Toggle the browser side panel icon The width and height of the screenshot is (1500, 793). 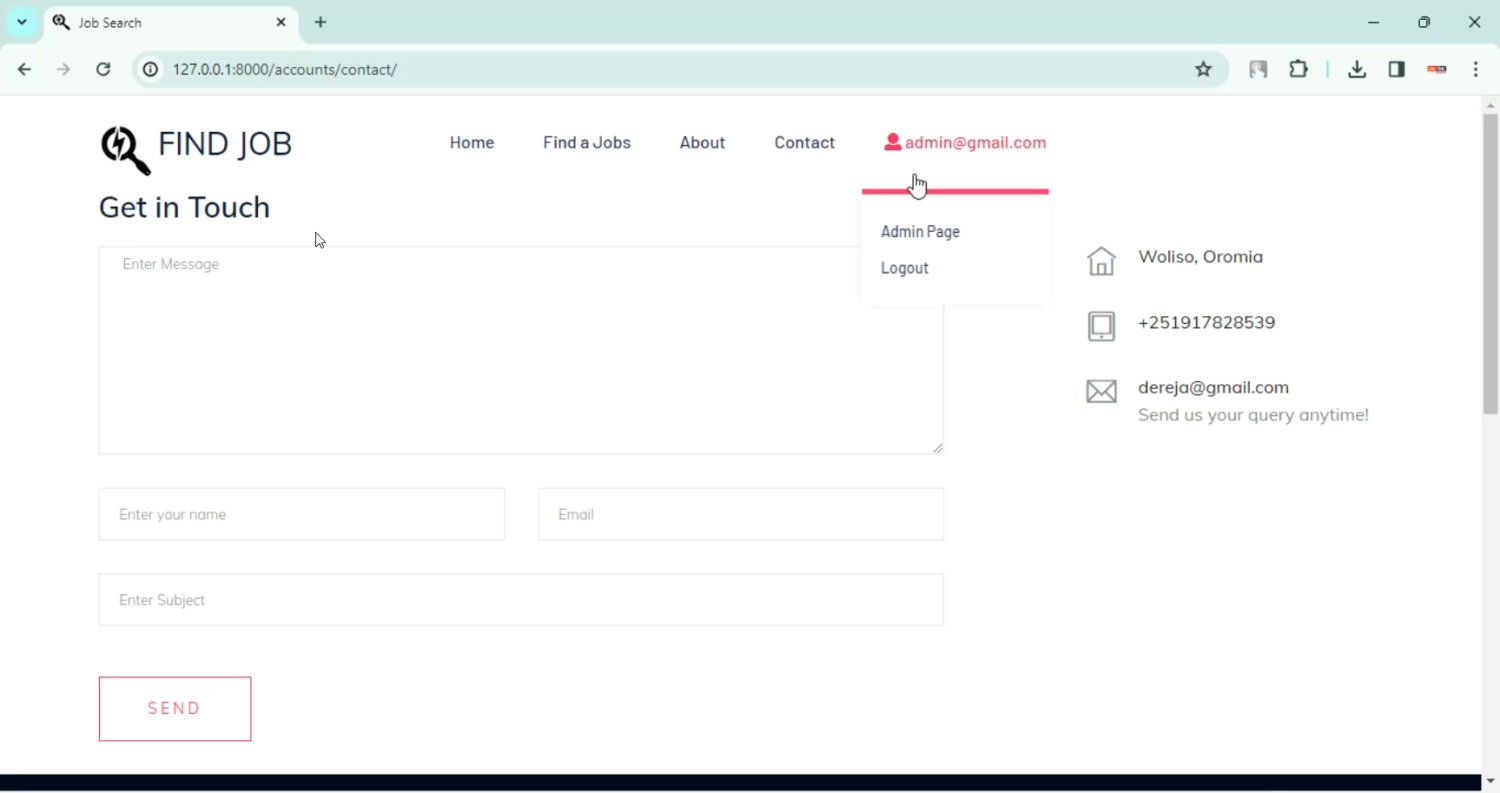[1396, 69]
